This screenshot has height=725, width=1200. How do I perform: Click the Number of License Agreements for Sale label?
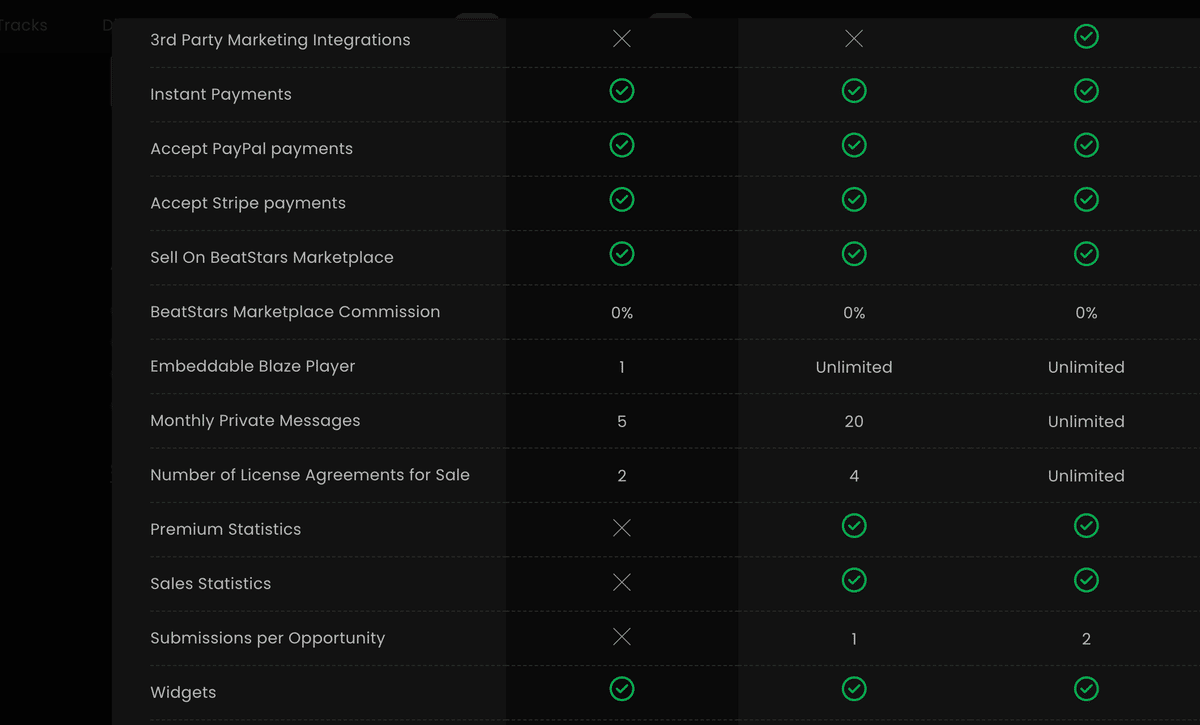[x=310, y=475]
